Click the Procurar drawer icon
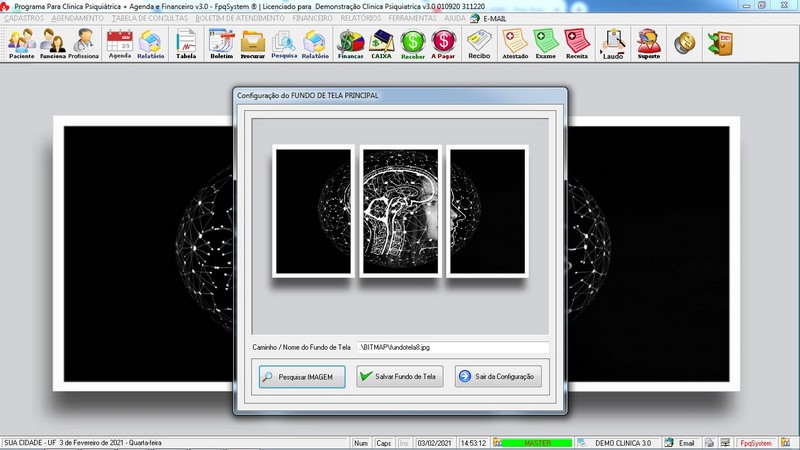The image size is (800, 450). (253, 44)
